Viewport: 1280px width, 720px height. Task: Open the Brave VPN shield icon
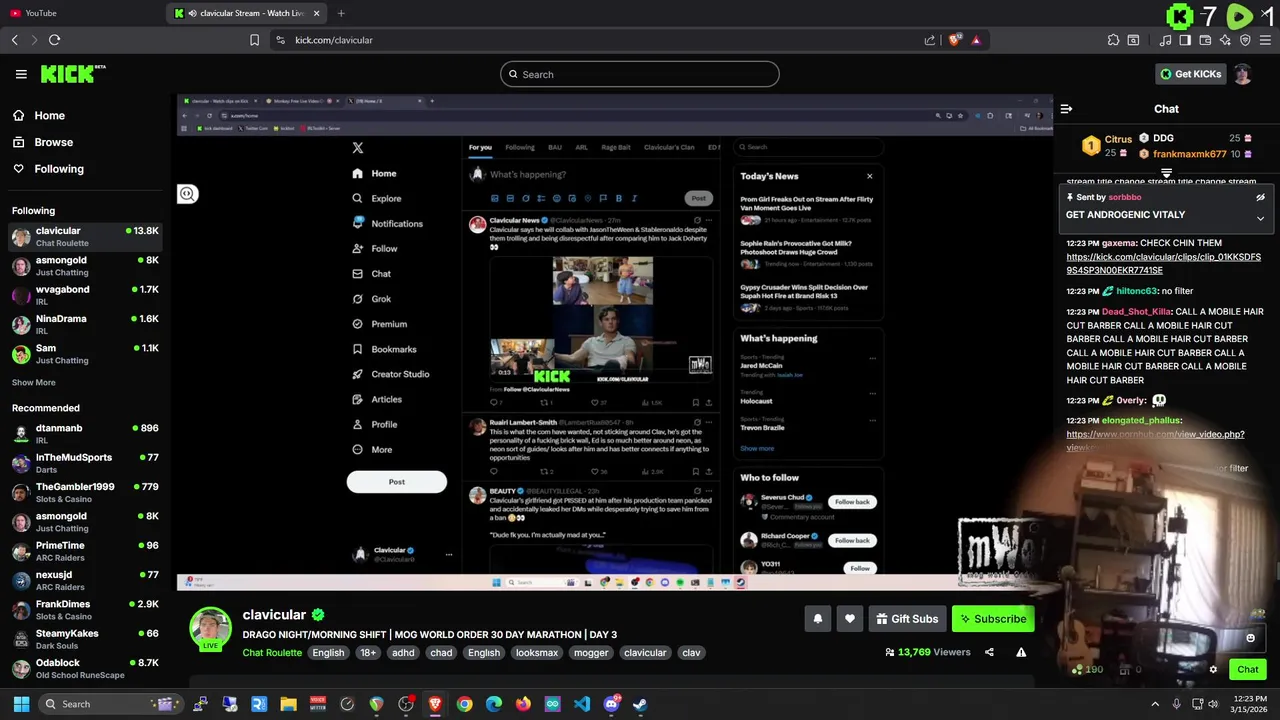point(1245,40)
